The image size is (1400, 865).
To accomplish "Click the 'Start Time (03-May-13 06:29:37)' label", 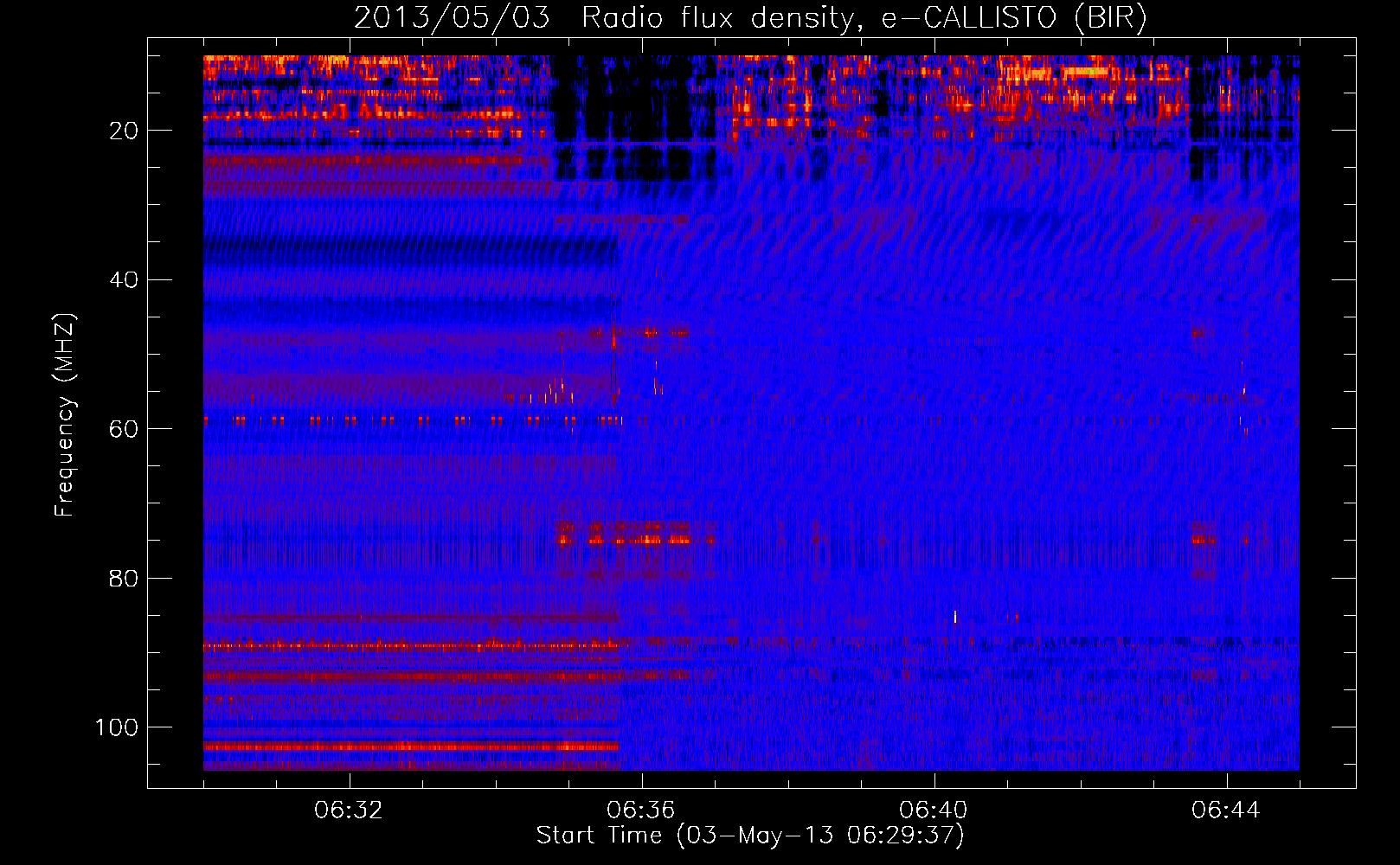I will pyautogui.click(x=750, y=836).
